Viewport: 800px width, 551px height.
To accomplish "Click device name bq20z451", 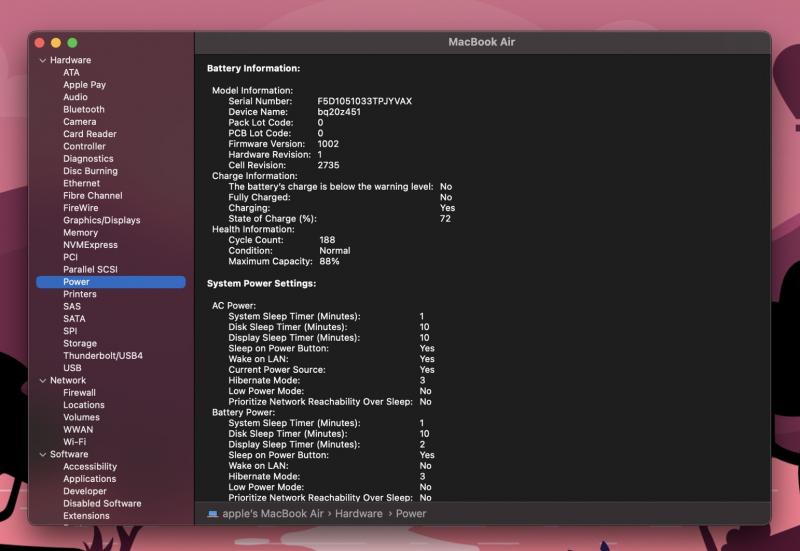I will (x=339, y=112).
